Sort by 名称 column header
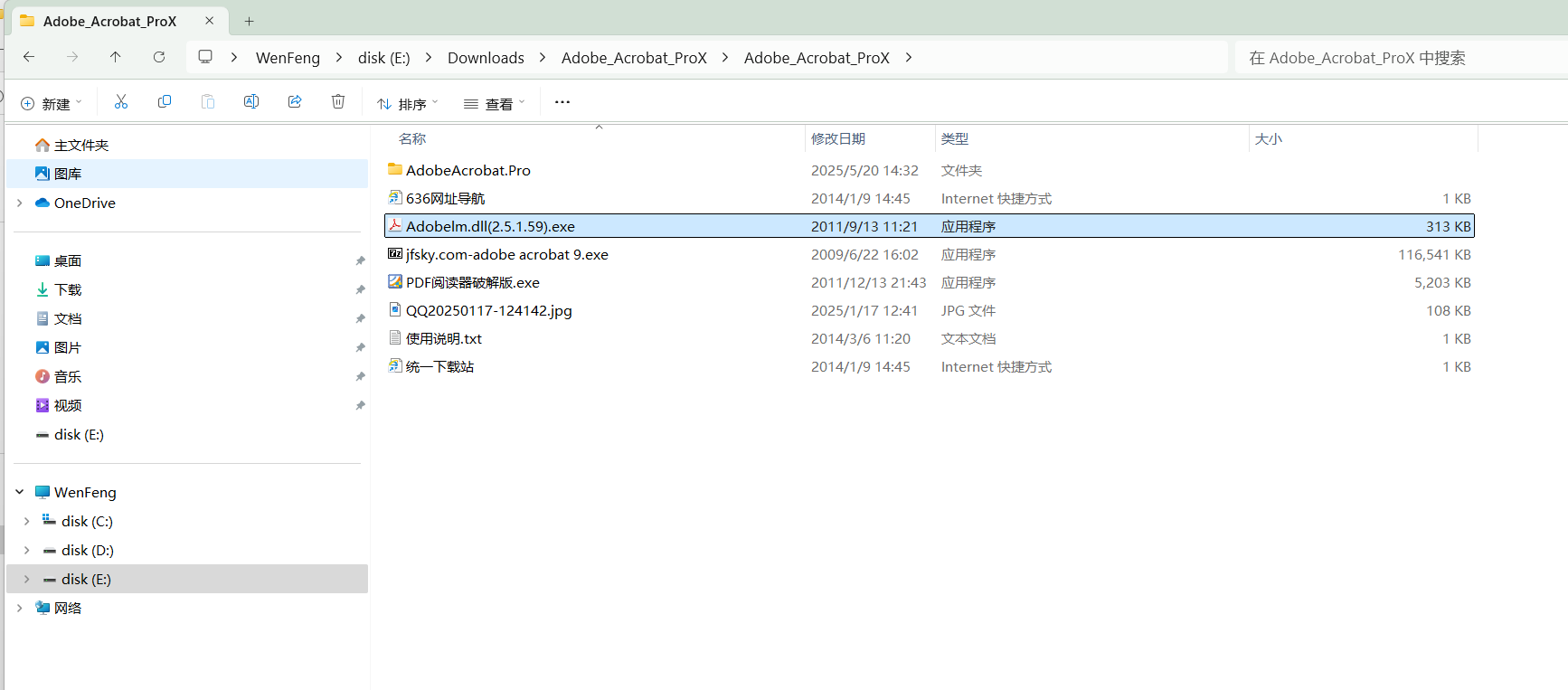 pyautogui.click(x=412, y=138)
